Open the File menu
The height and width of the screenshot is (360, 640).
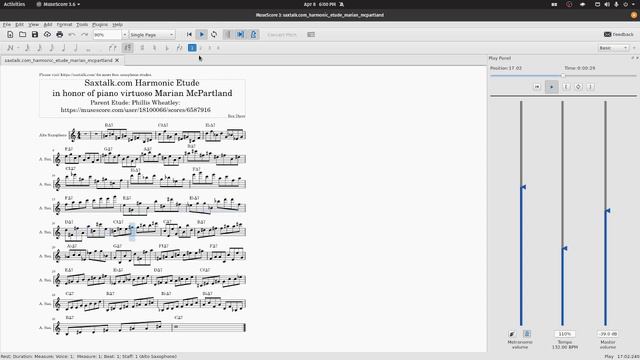[x=7, y=24]
